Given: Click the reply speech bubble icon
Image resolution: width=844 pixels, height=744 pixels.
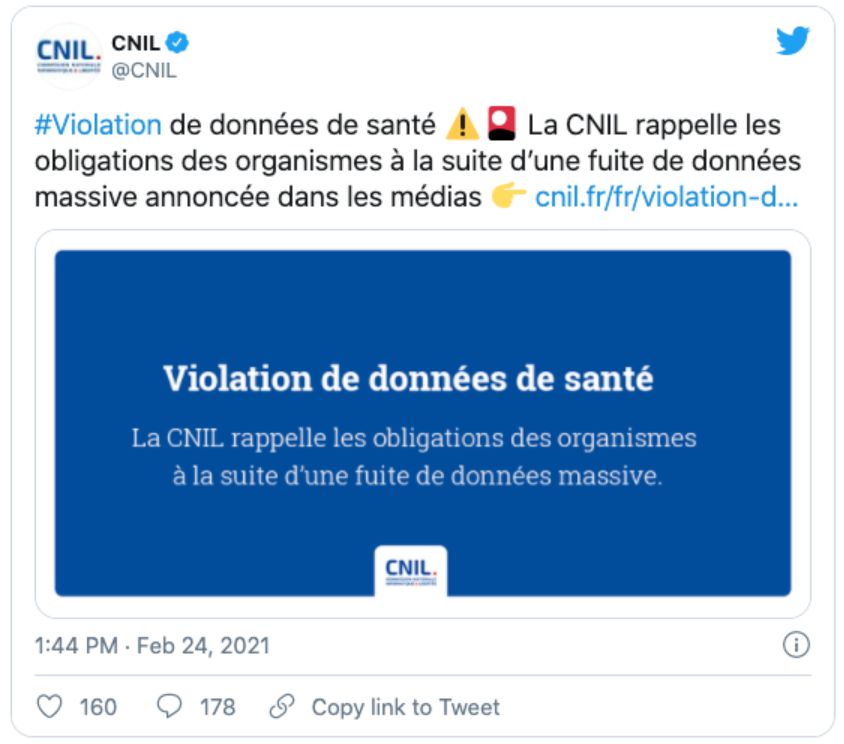Looking at the screenshot, I should coord(170,706).
